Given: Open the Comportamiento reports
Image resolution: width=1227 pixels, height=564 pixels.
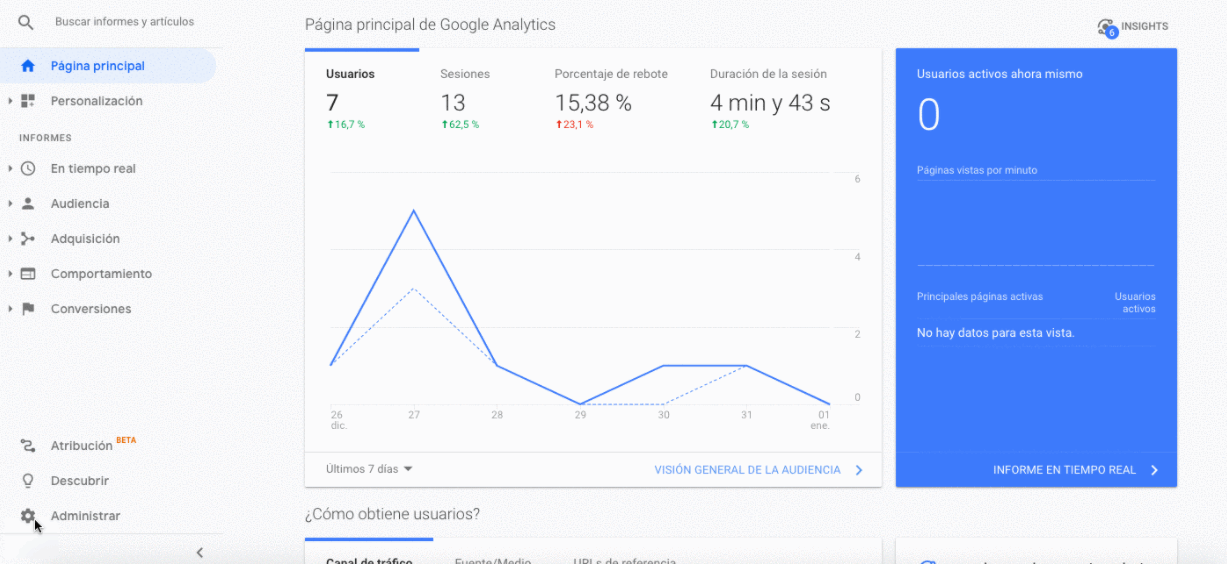Looking at the screenshot, I should (x=101, y=274).
